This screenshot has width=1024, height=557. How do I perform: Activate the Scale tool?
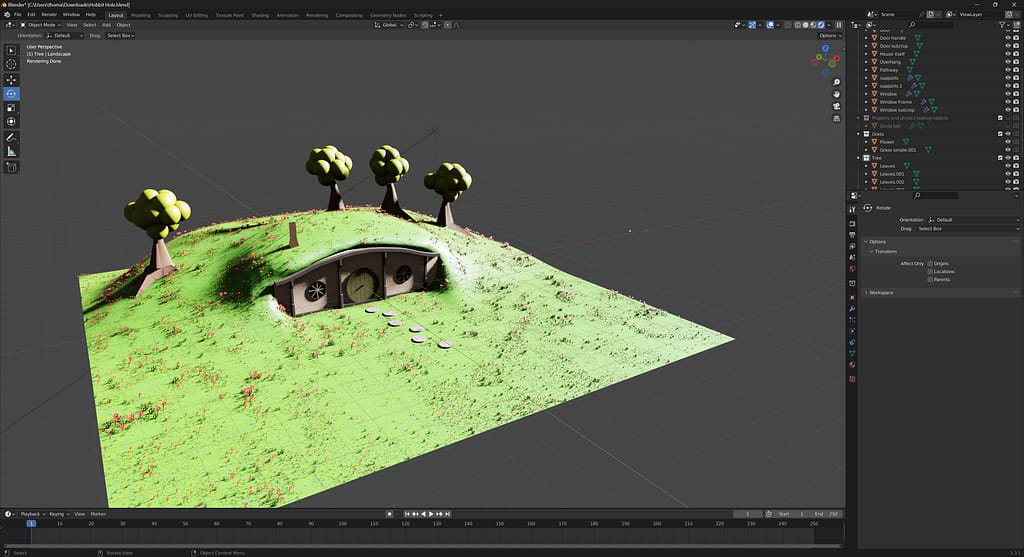[x=12, y=108]
